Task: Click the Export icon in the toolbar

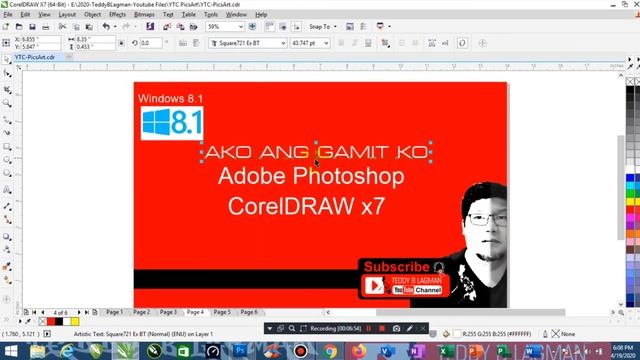Action: pyautogui.click(x=180, y=27)
